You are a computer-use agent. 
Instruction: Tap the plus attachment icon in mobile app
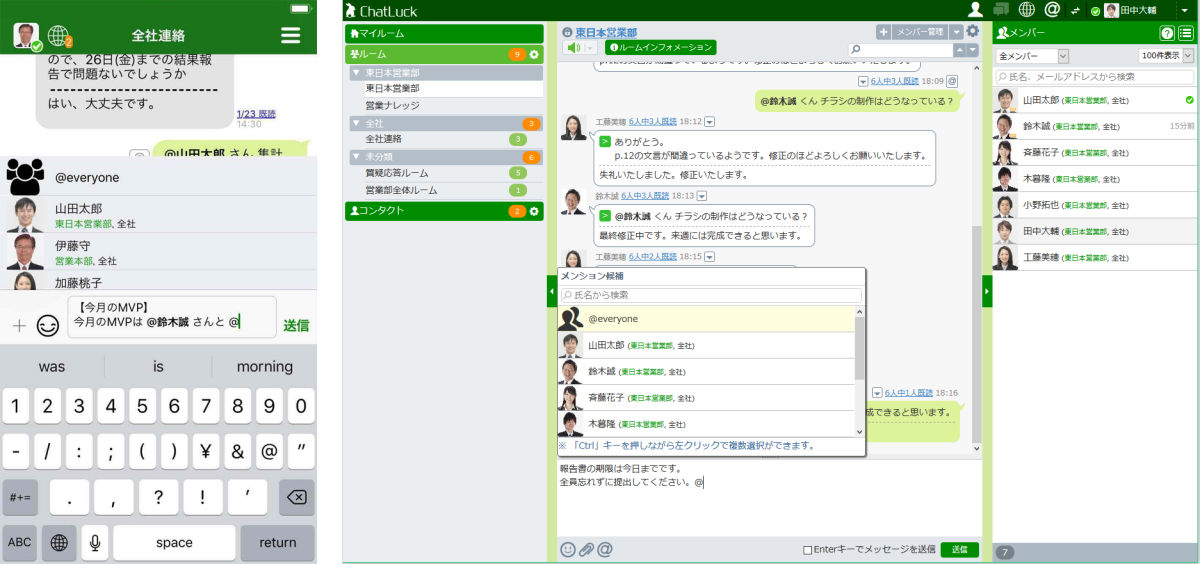(18, 325)
